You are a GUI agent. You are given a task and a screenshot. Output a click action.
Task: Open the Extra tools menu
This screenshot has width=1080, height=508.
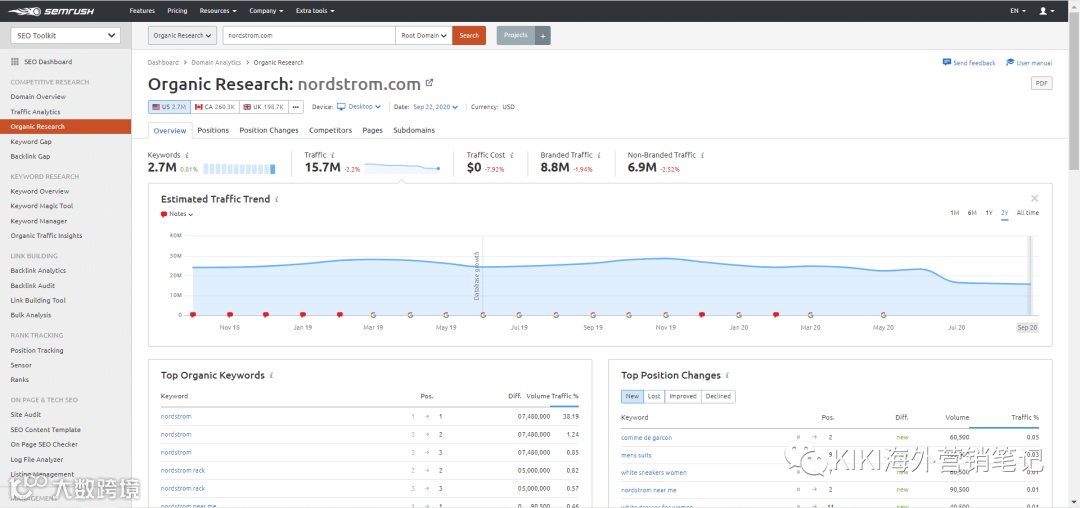315,11
